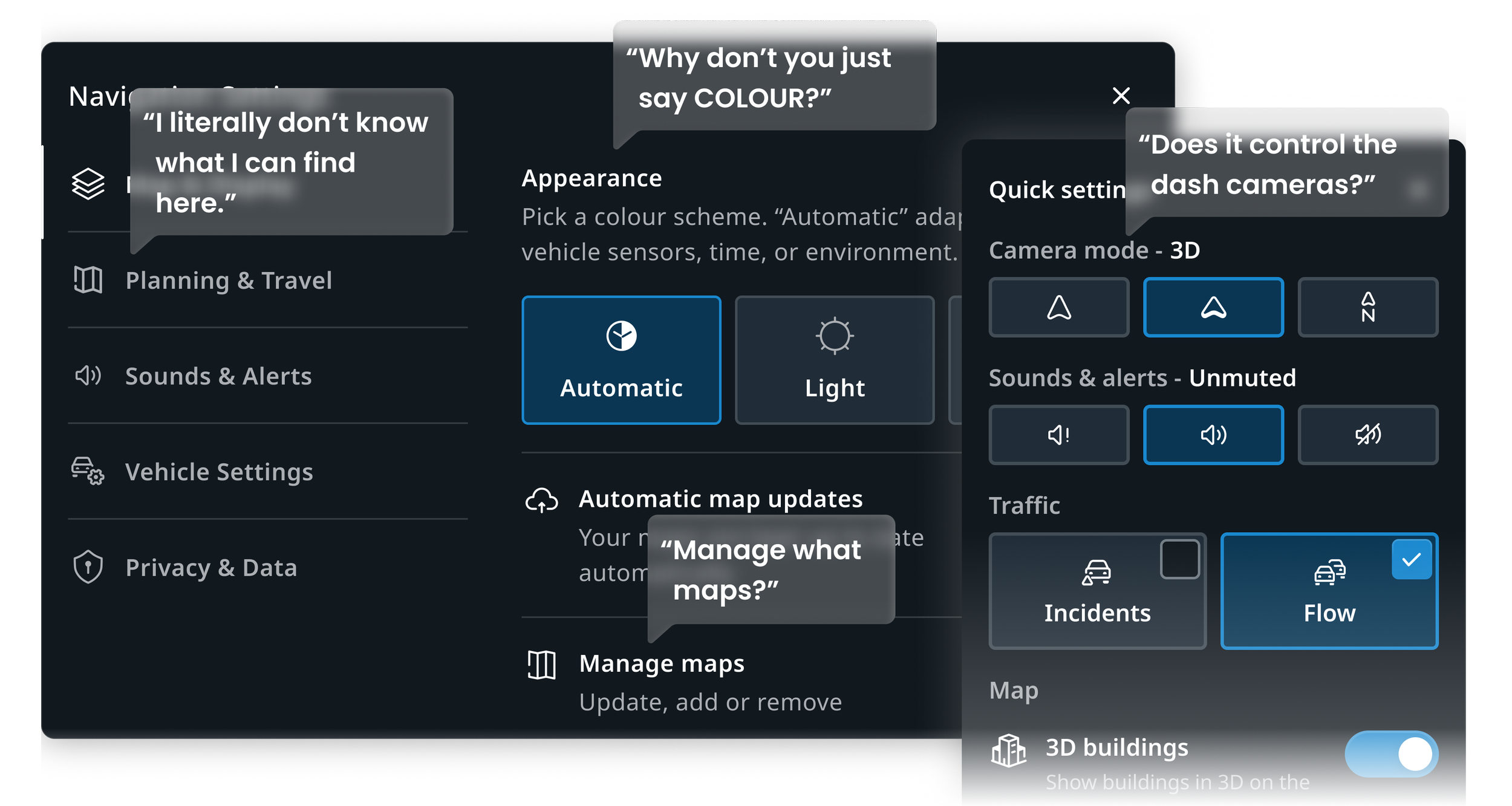This screenshot has height=806, width=1512.
Task: Open Sounds & Alerts settings section
Action: click(218, 376)
